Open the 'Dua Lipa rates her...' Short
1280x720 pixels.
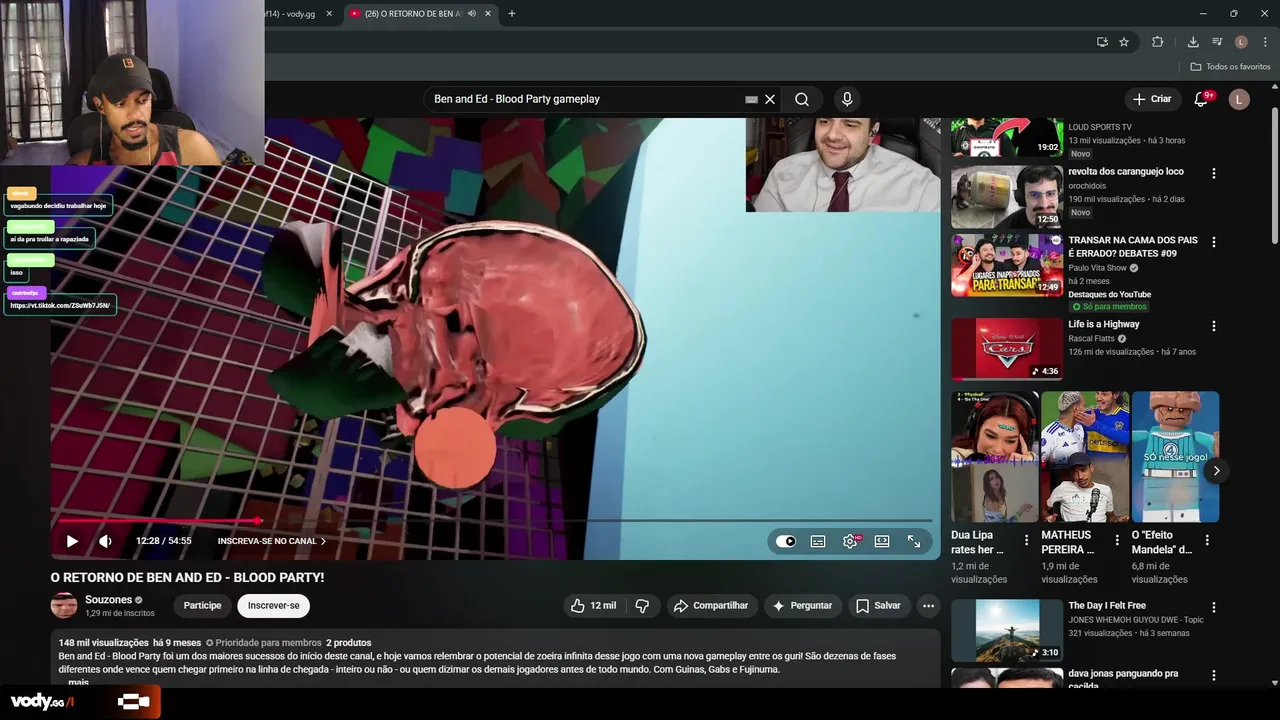tap(995, 456)
